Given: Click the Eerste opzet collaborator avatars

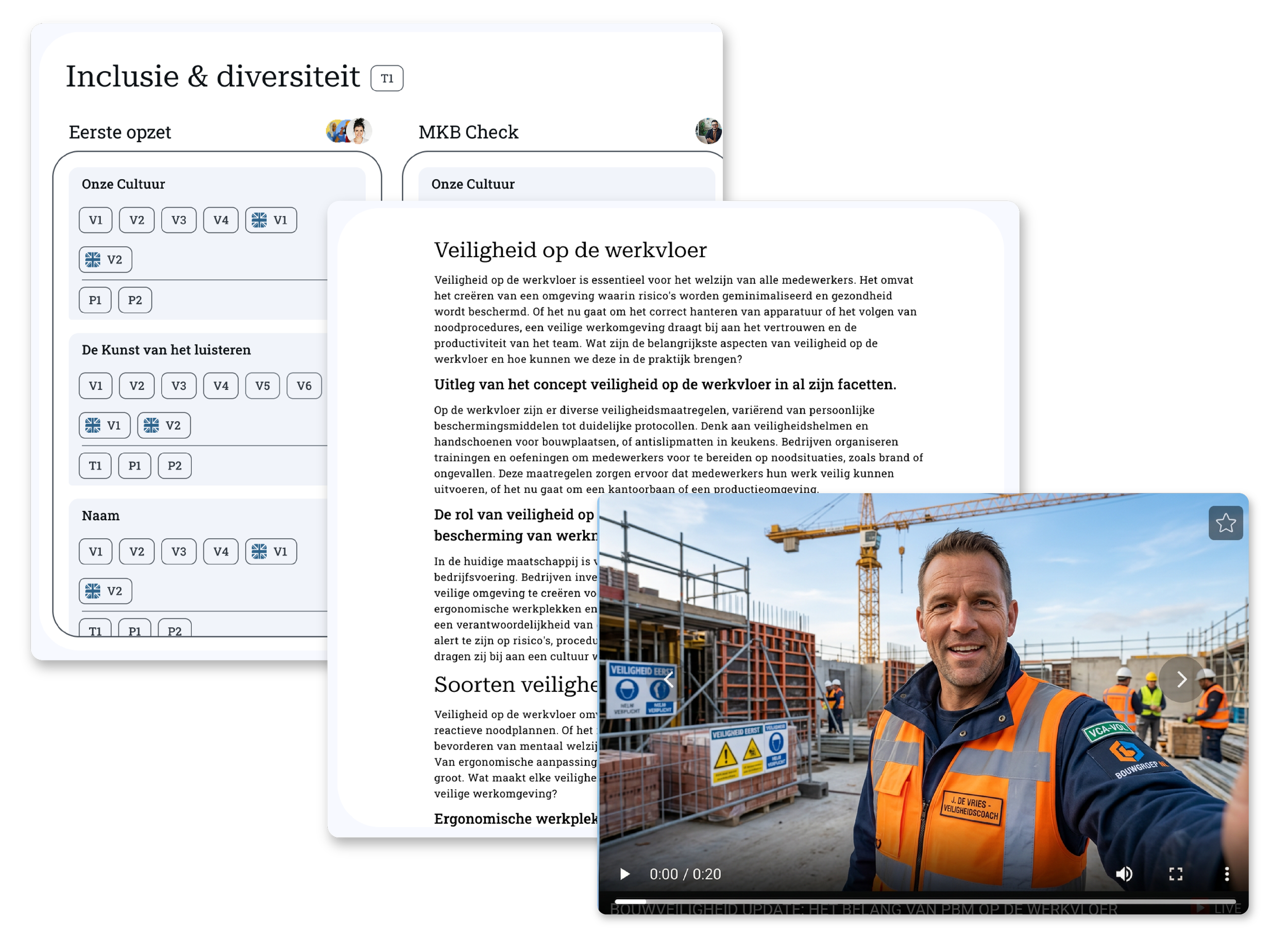Looking at the screenshot, I should 349,131.
